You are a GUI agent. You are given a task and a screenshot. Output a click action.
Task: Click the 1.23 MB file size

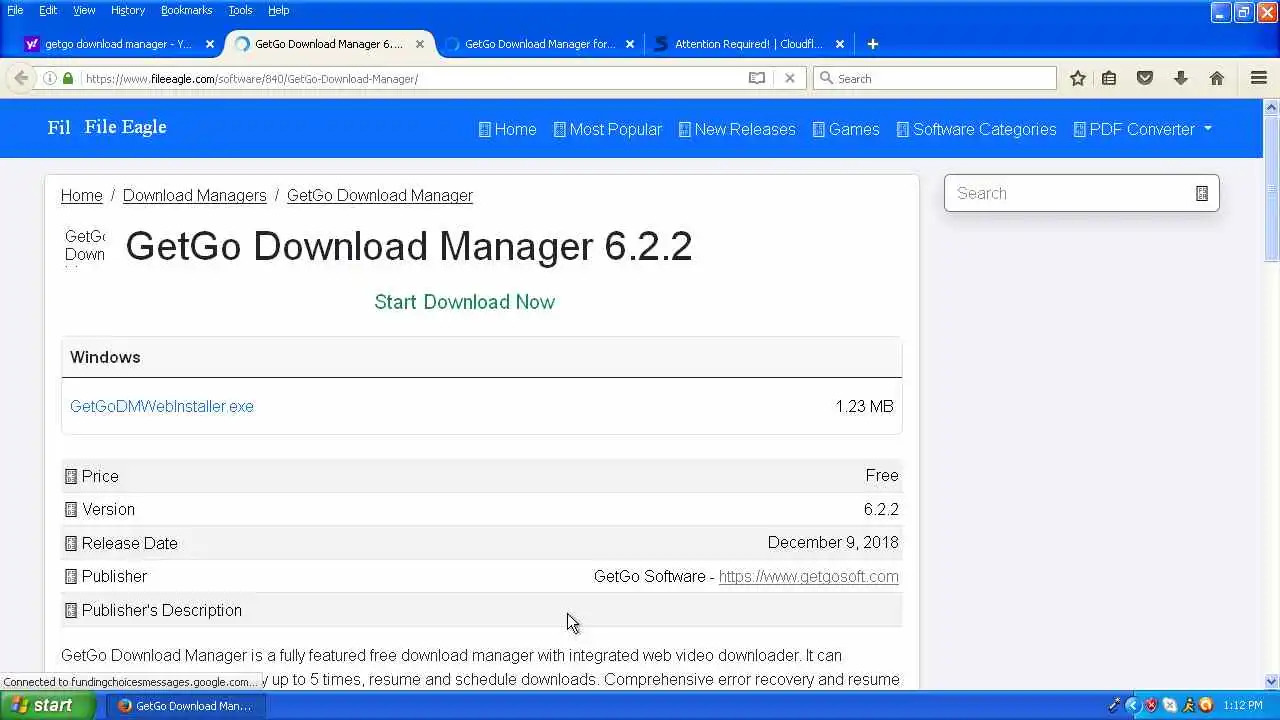coord(864,406)
